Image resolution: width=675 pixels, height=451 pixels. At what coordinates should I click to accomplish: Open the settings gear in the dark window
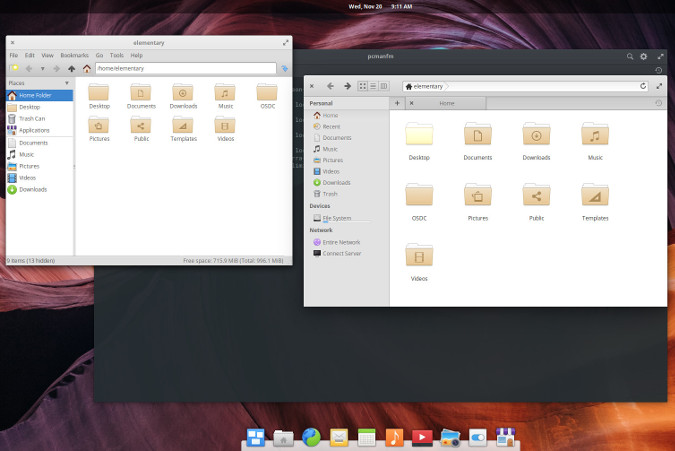click(x=644, y=57)
